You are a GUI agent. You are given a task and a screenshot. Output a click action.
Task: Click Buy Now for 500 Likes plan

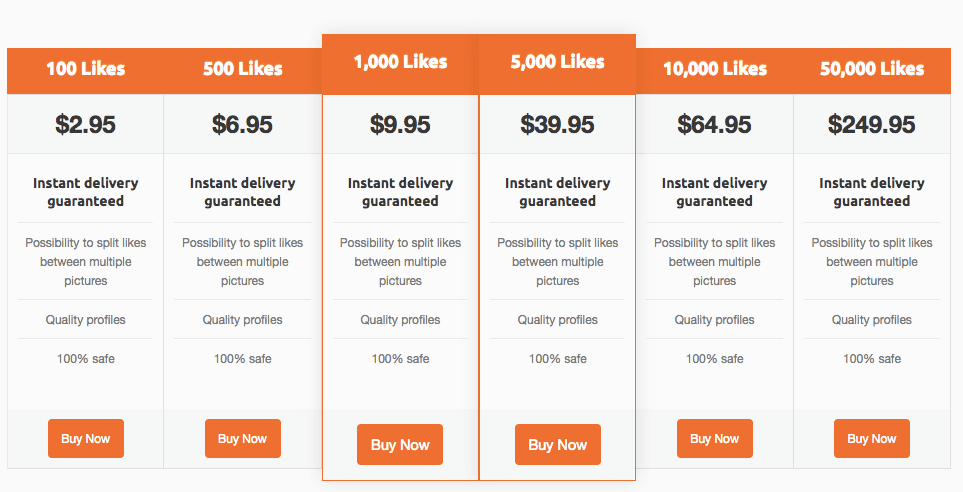point(243,439)
